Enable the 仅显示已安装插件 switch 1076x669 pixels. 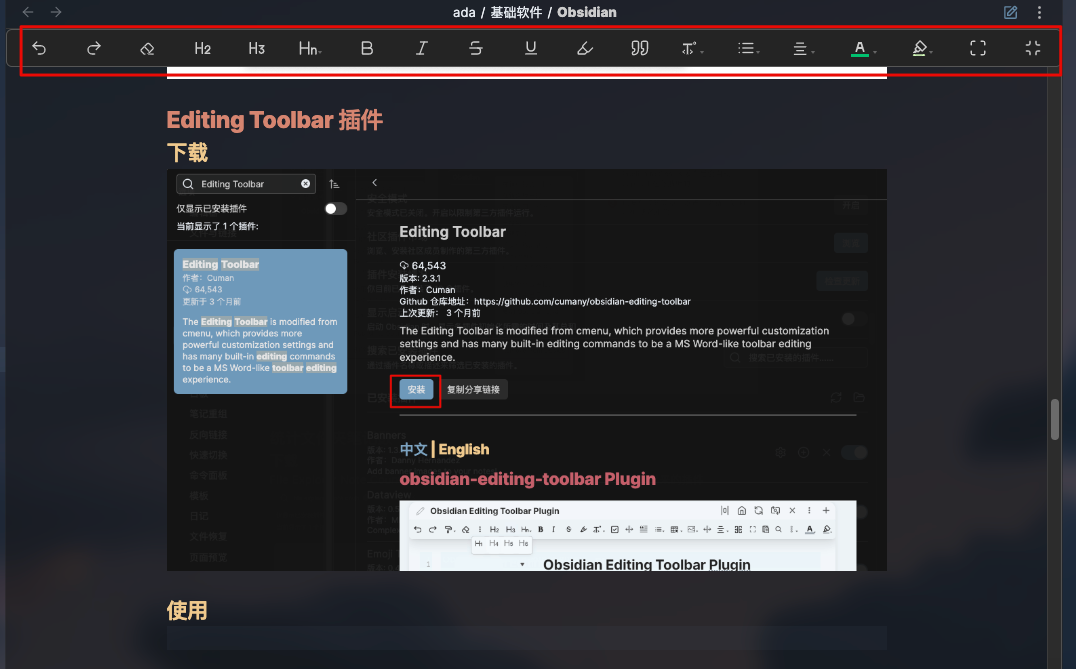pyautogui.click(x=336, y=208)
